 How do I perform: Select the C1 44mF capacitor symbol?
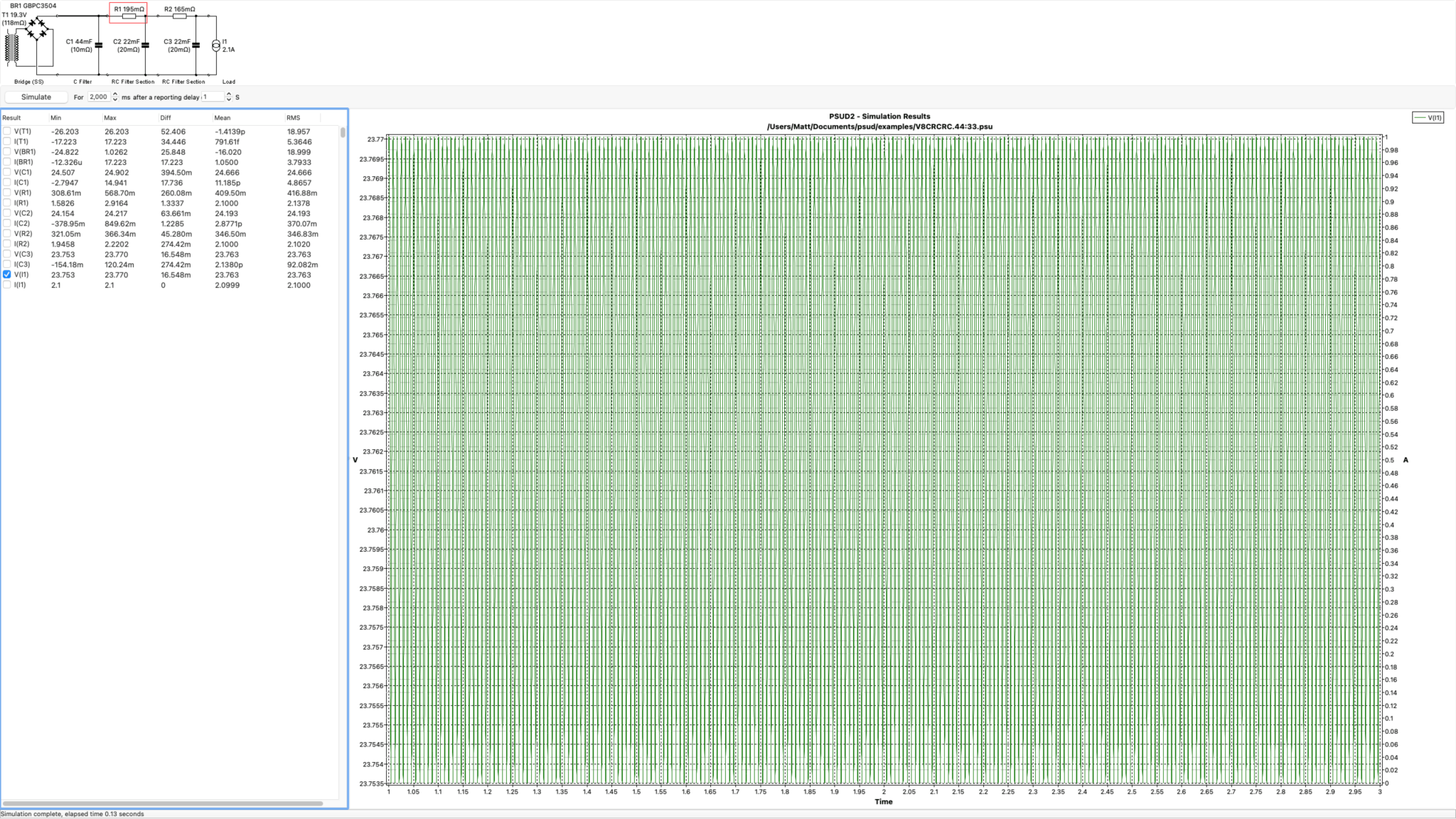(99, 45)
